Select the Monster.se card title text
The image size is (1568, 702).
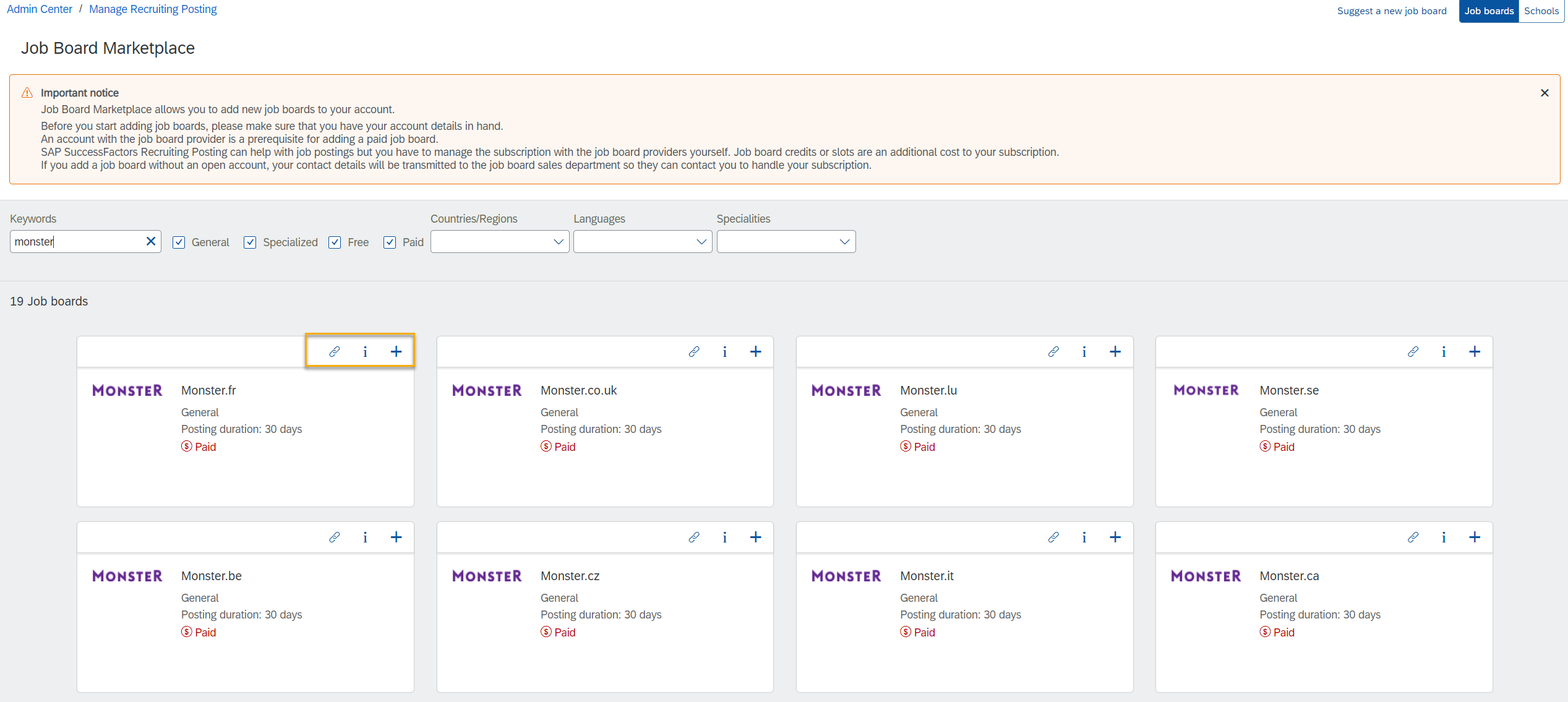click(1289, 390)
